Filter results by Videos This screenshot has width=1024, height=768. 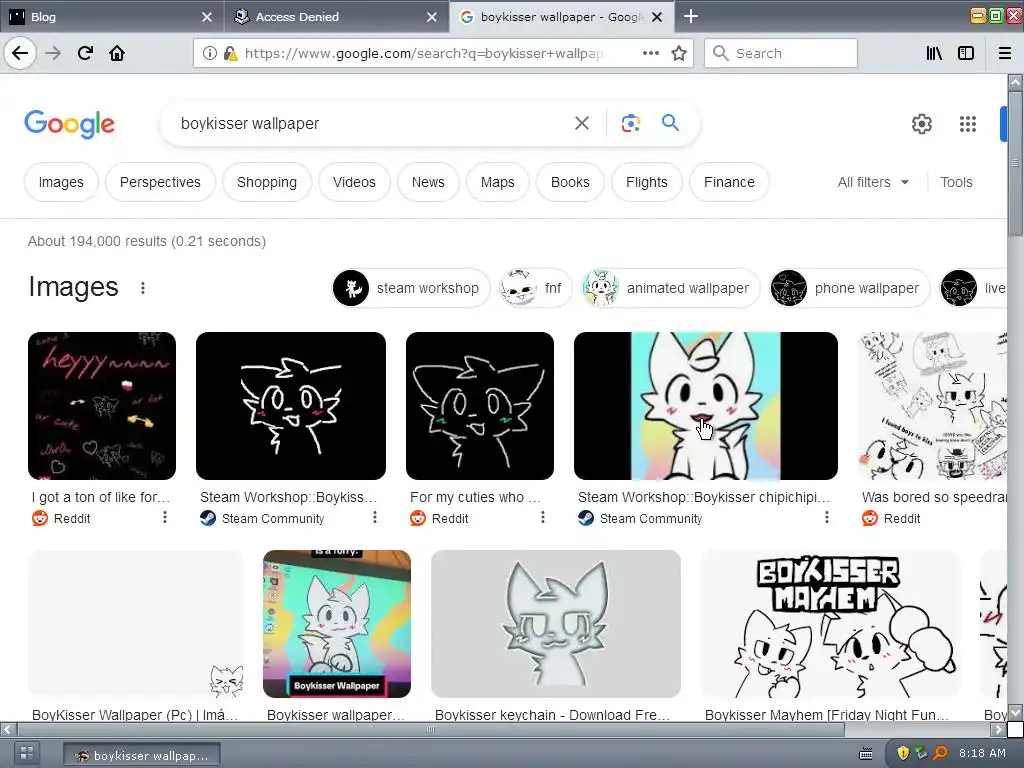(355, 182)
